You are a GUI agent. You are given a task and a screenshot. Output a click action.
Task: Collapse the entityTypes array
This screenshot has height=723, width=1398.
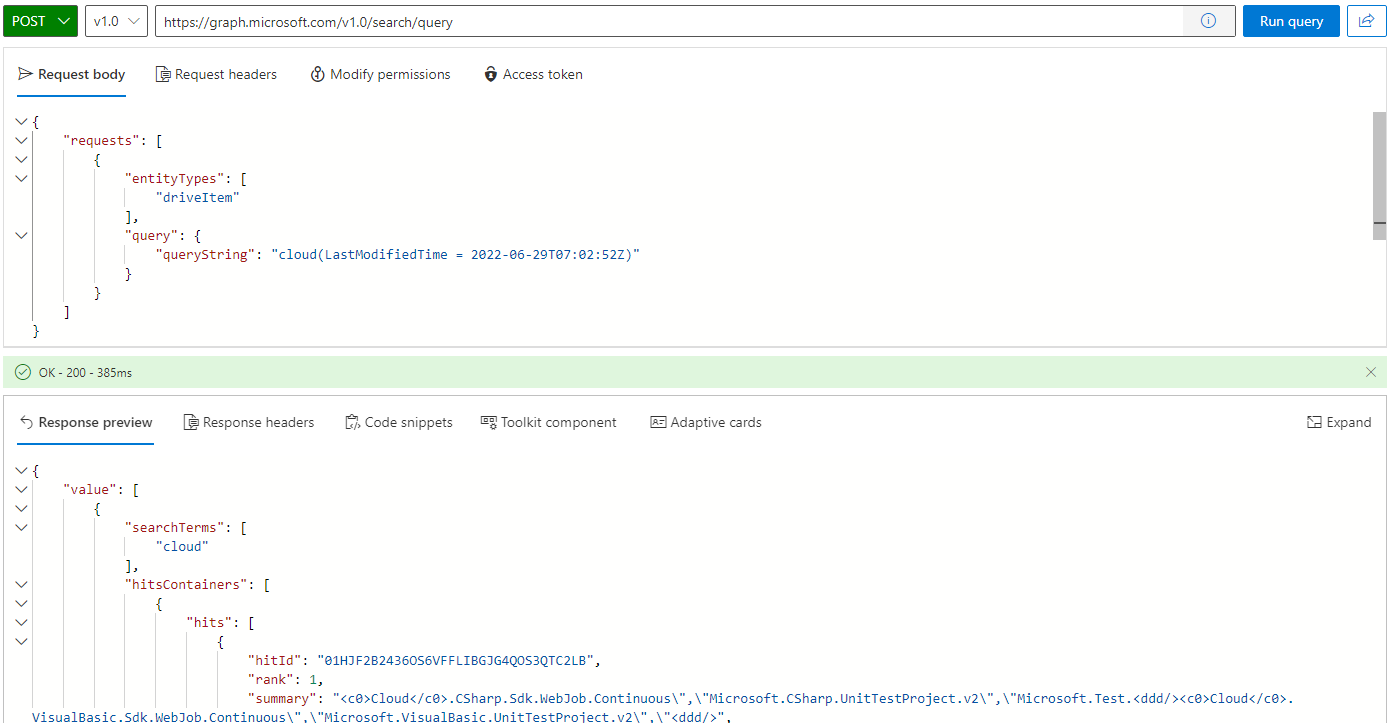coord(21,178)
